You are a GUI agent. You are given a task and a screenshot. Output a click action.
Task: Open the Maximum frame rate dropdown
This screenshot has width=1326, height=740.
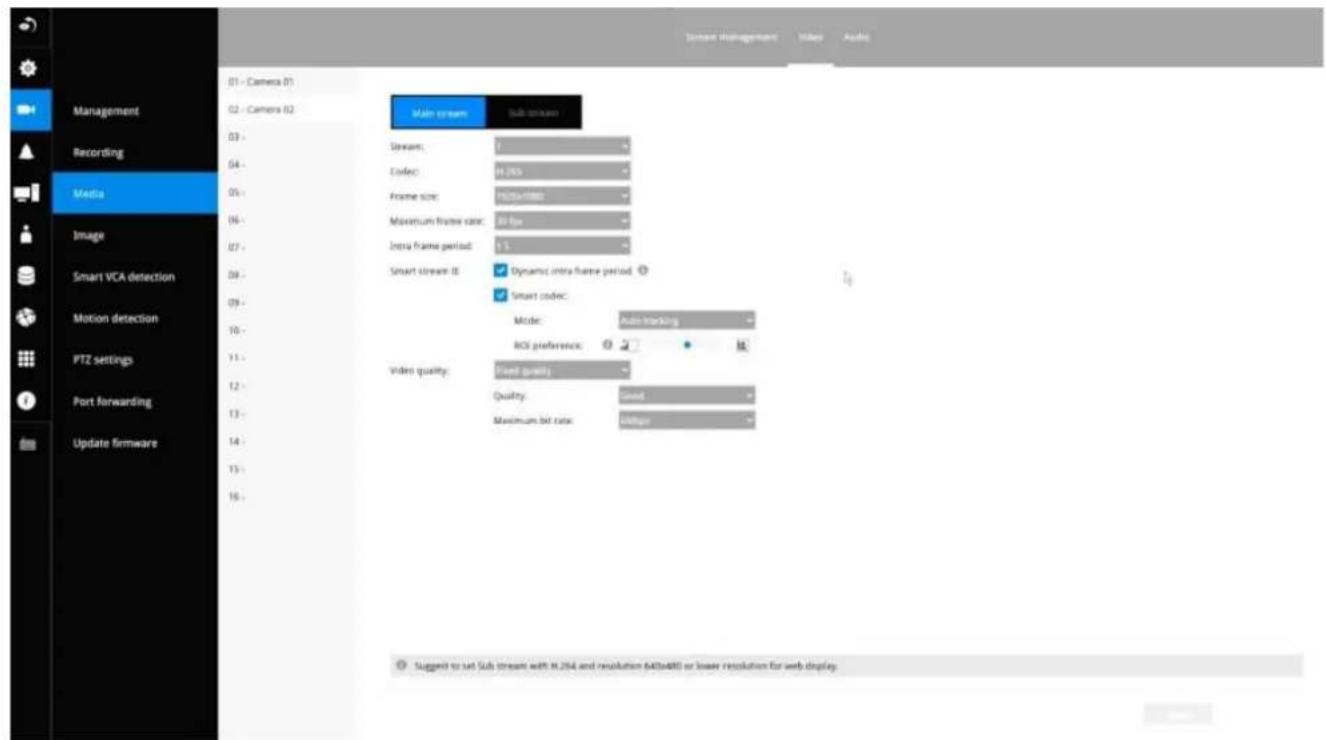[563, 221]
